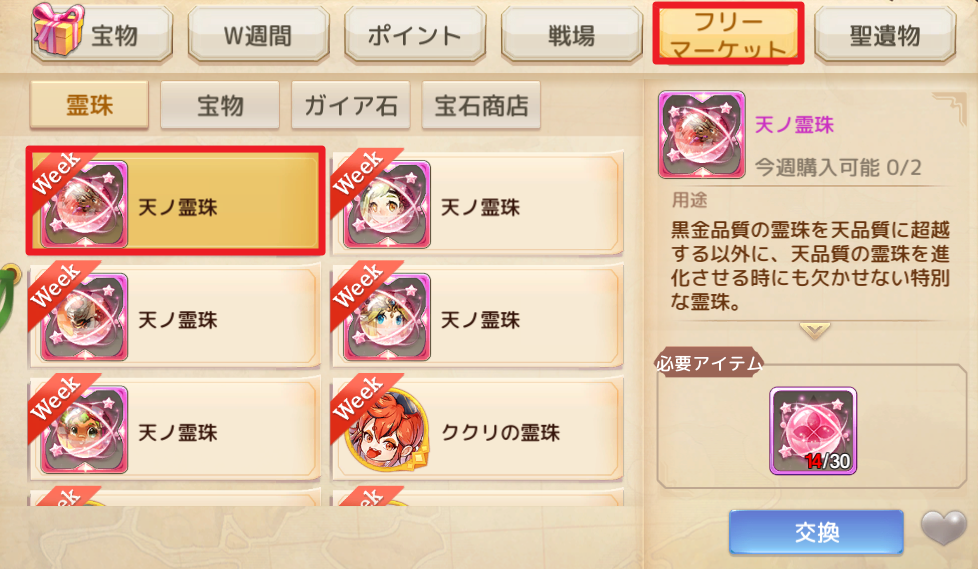Click the gift box icon on 宝物 tab
This screenshot has height=569, width=978.
coord(57,27)
